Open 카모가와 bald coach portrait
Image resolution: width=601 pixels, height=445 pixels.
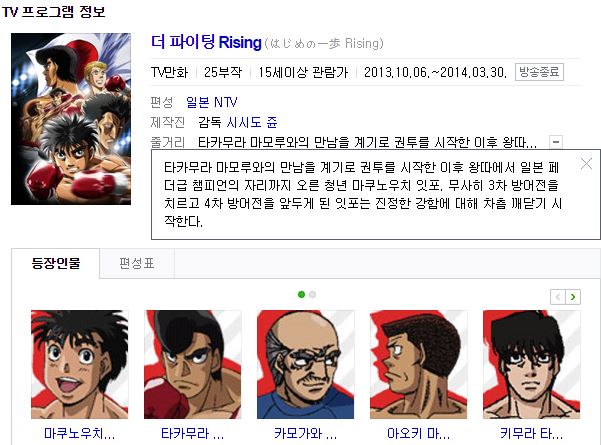305,365
